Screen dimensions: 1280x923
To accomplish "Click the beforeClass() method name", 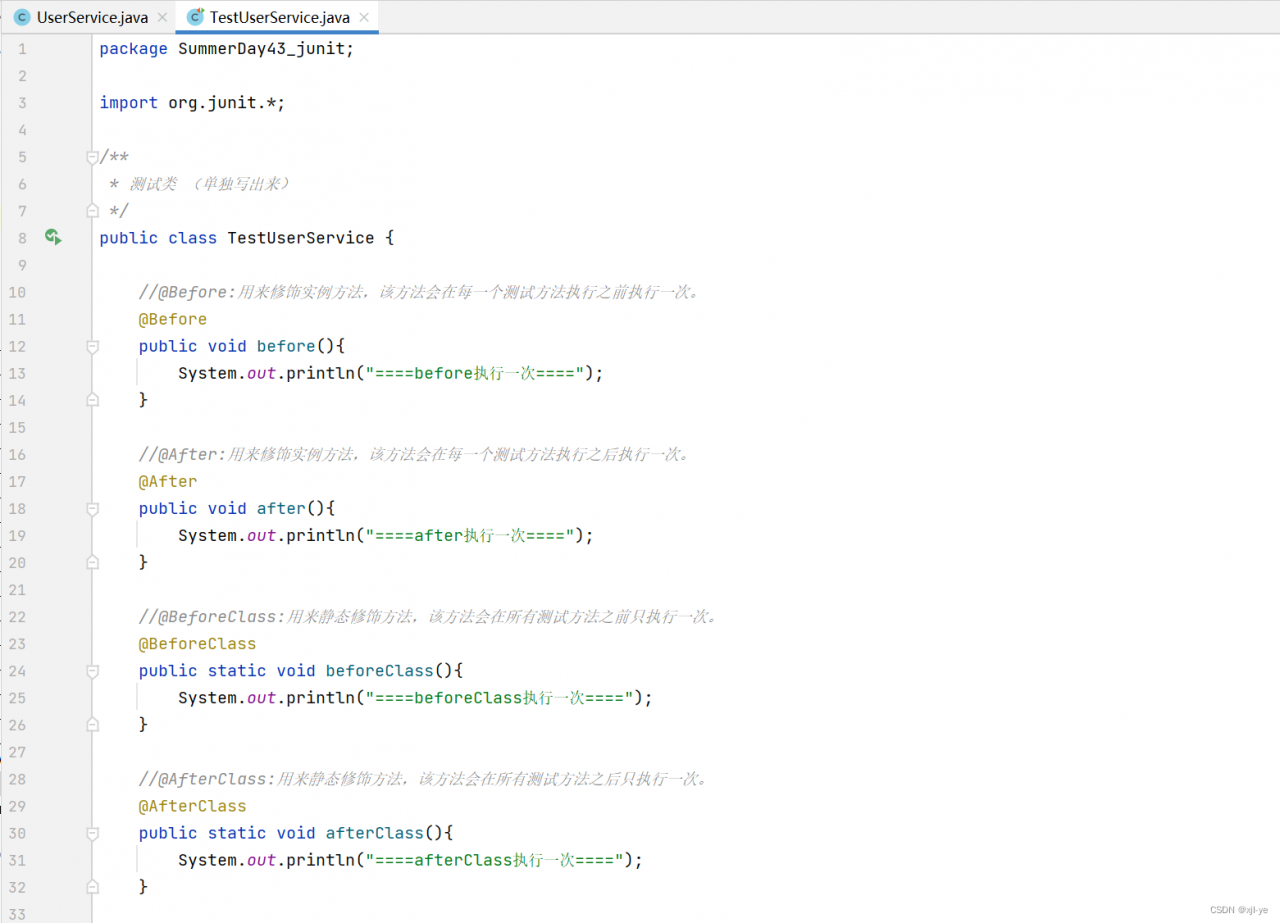I will tap(380, 670).
